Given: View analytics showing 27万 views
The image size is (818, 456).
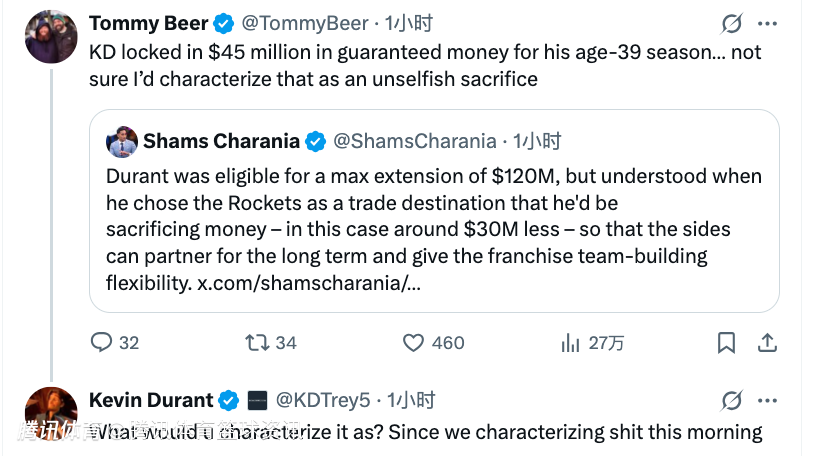Looking at the screenshot, I should [571, 343].
